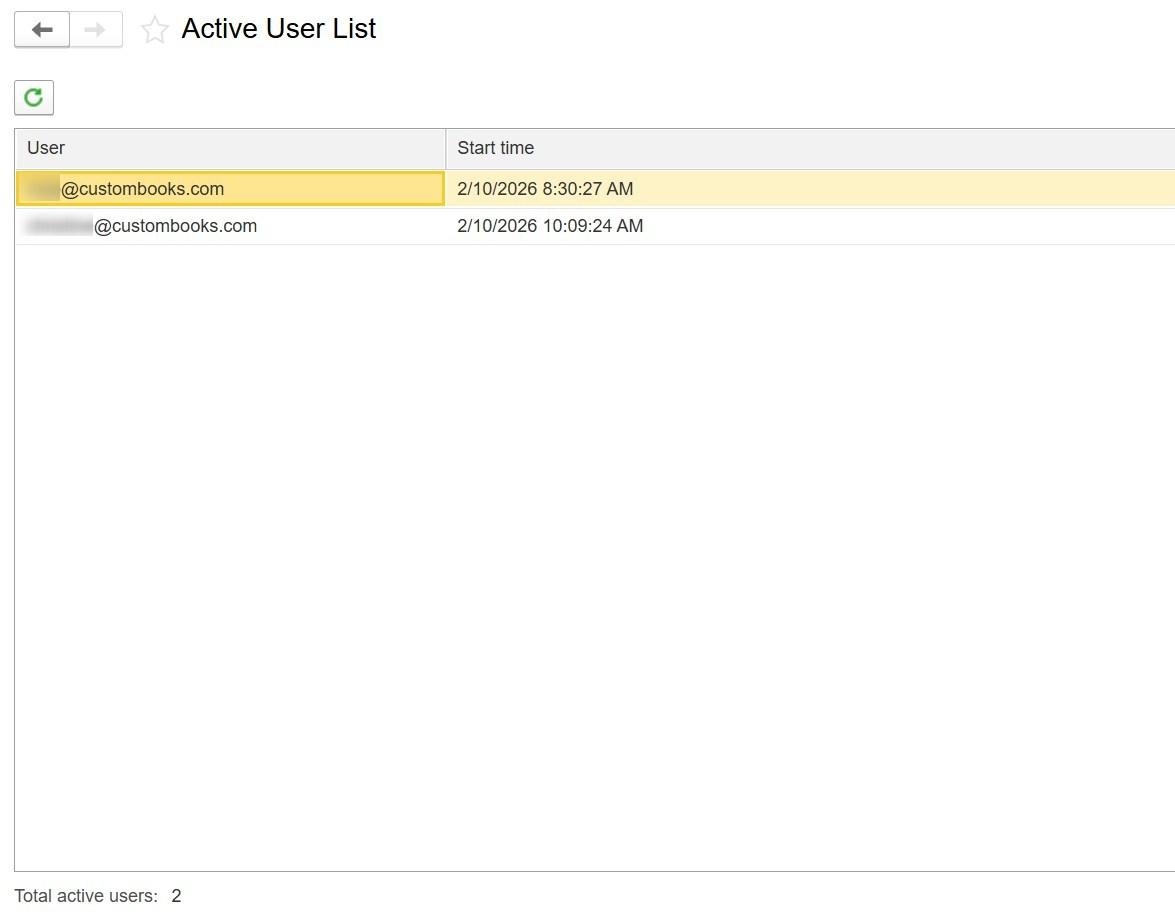Click the Active User List page title
Viewport: 1175px width, 924px height.
[278, 29]
